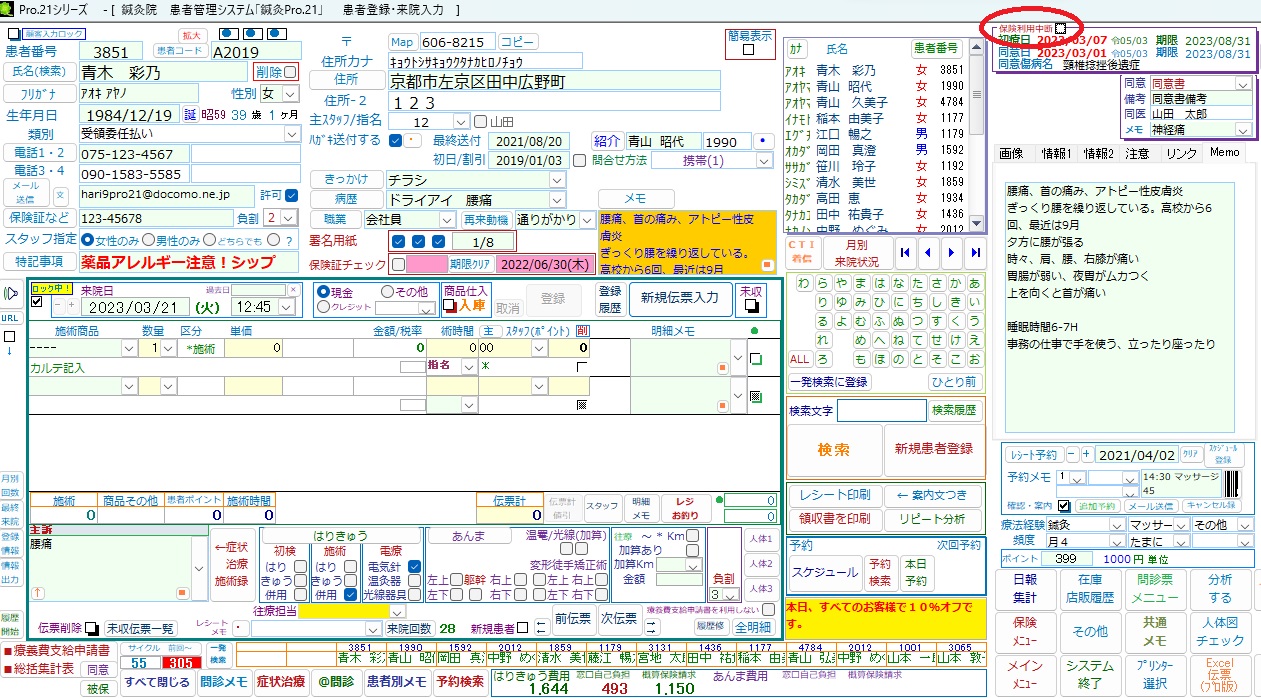Select その他 payment radio button

click(387, 291)
